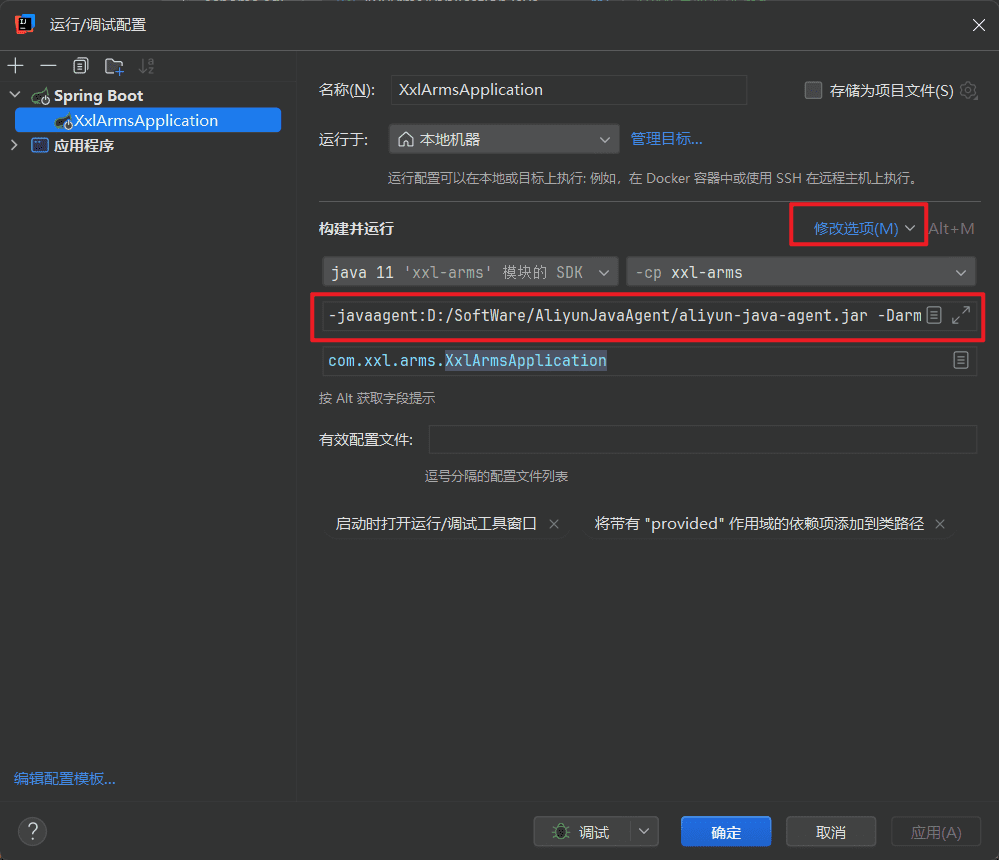Open gear settings next to store as project file
Viewport: 999px width, 860px height.
968,90
